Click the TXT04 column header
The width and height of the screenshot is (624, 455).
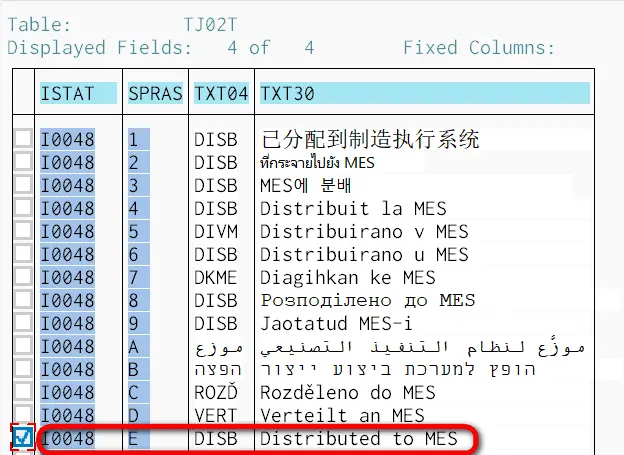pyautogui.click(x=221, y=94)
